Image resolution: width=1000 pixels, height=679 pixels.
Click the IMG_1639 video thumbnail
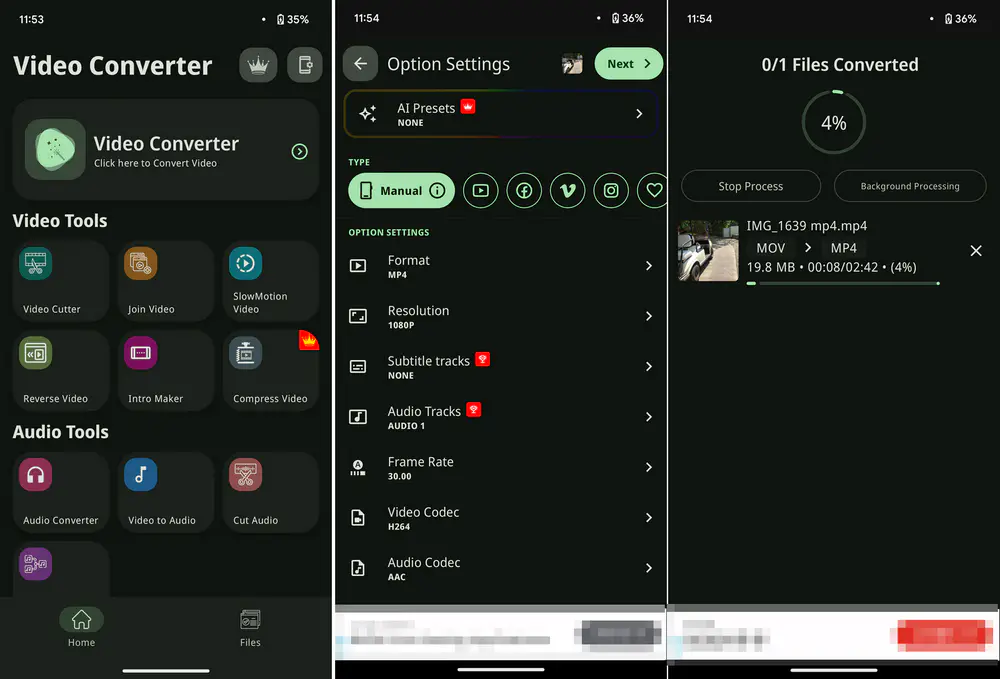pyautogui.click(x=708, y=250)
